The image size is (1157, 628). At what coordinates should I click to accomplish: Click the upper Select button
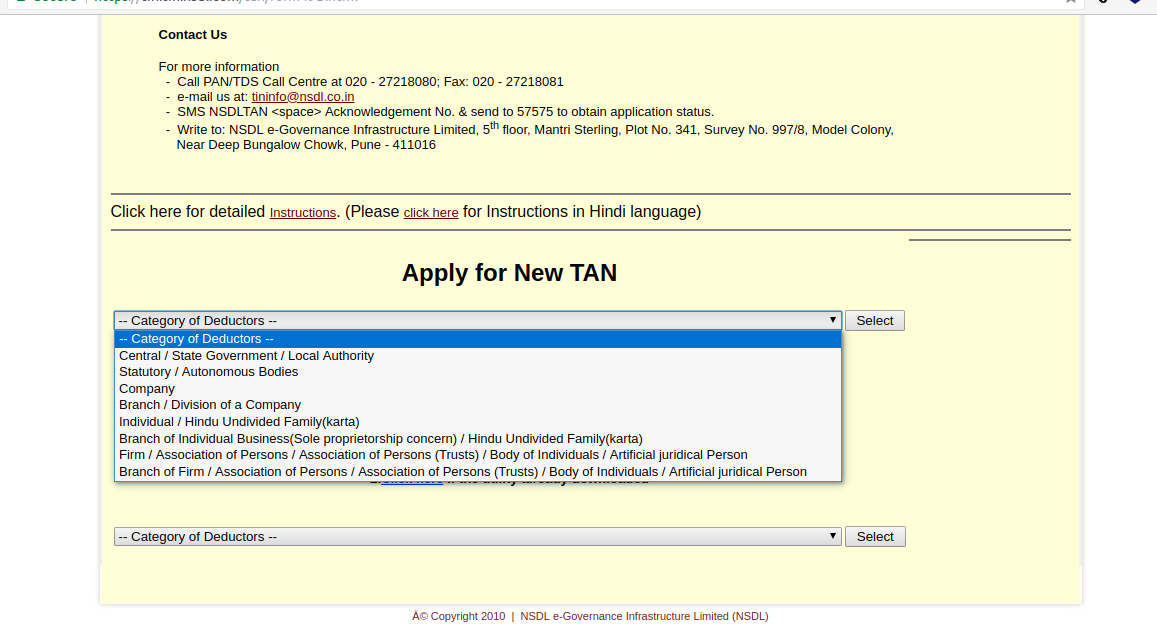874,320
